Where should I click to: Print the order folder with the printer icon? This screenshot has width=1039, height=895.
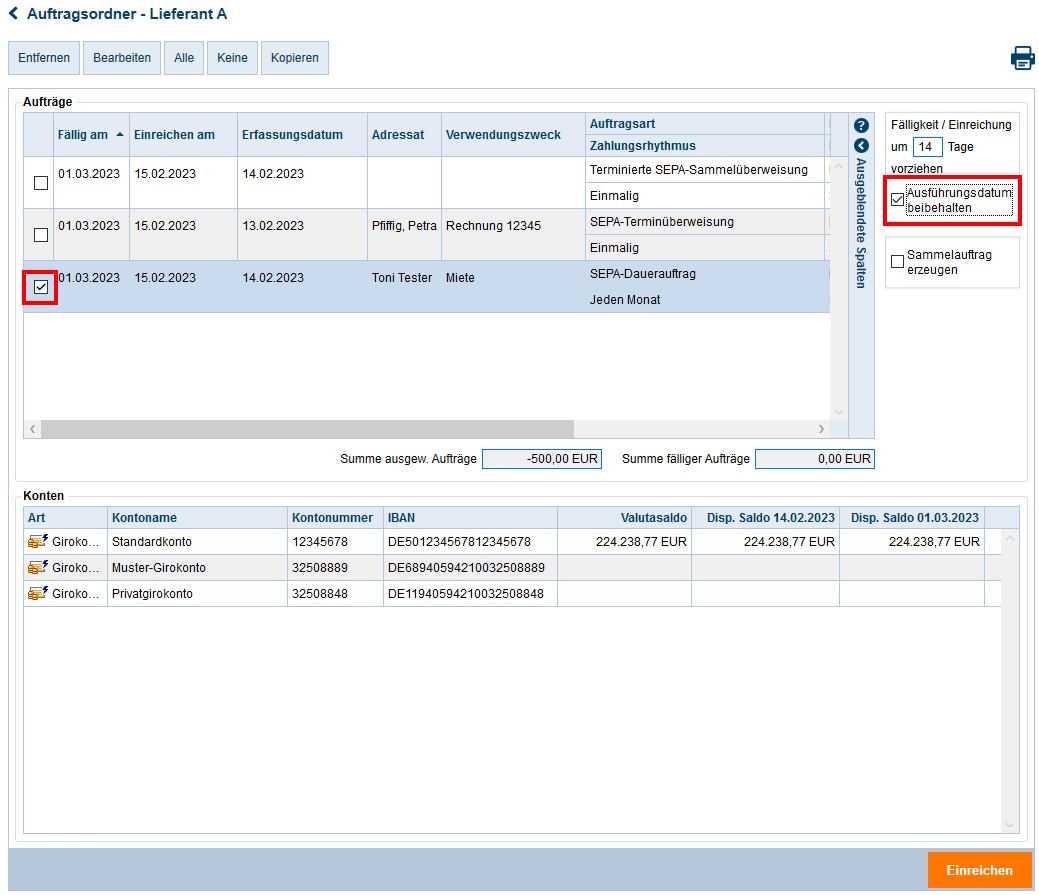coord(1022,58)
